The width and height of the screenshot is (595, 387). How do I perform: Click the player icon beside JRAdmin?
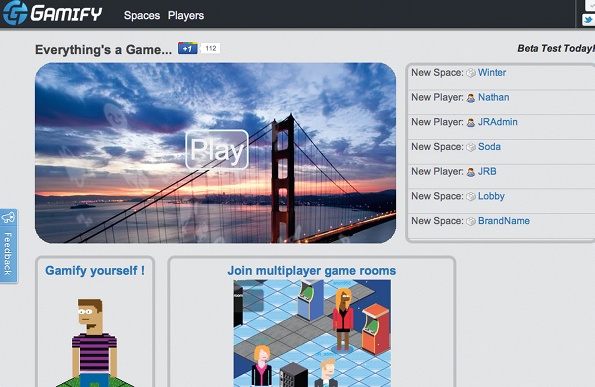click(x=471, y=123)
